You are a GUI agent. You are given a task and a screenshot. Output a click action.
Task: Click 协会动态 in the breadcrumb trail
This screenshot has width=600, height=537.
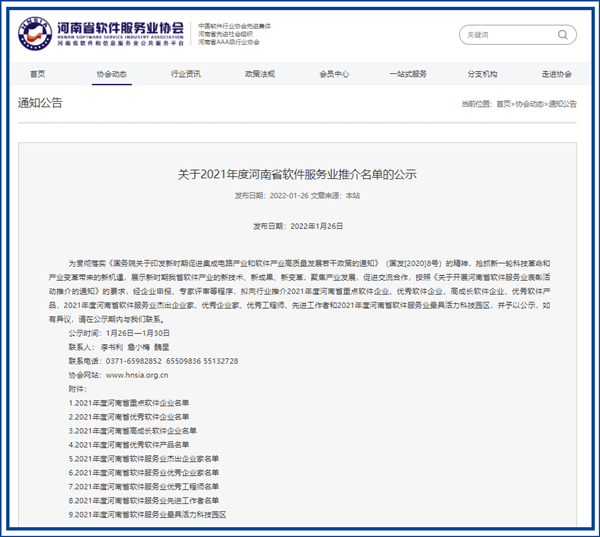(530, 104)
